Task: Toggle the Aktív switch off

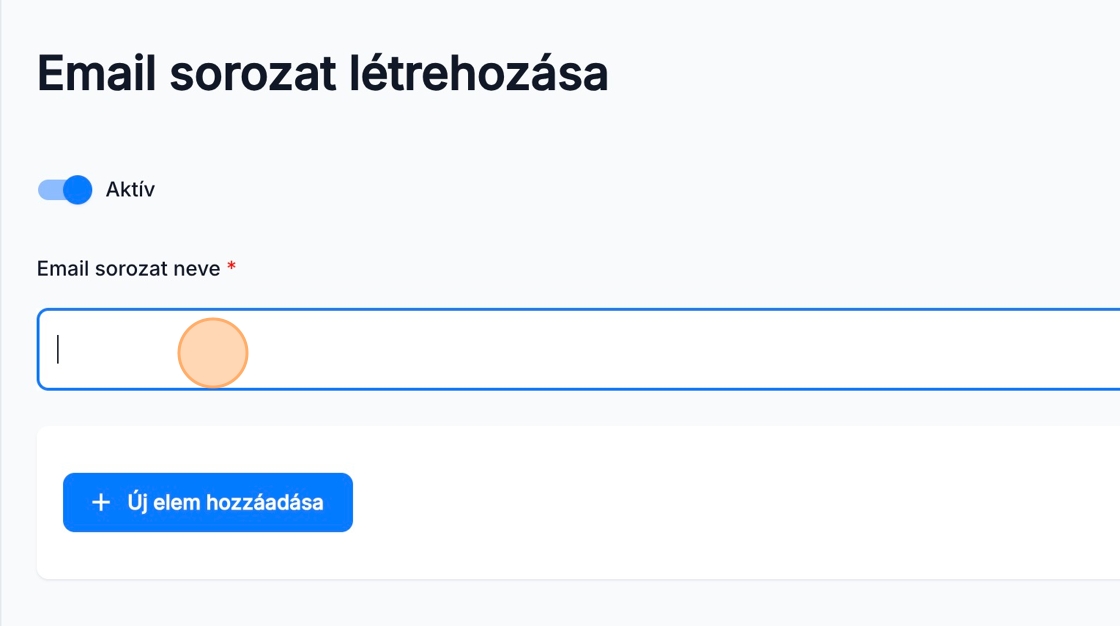Action: pos(65,189)
